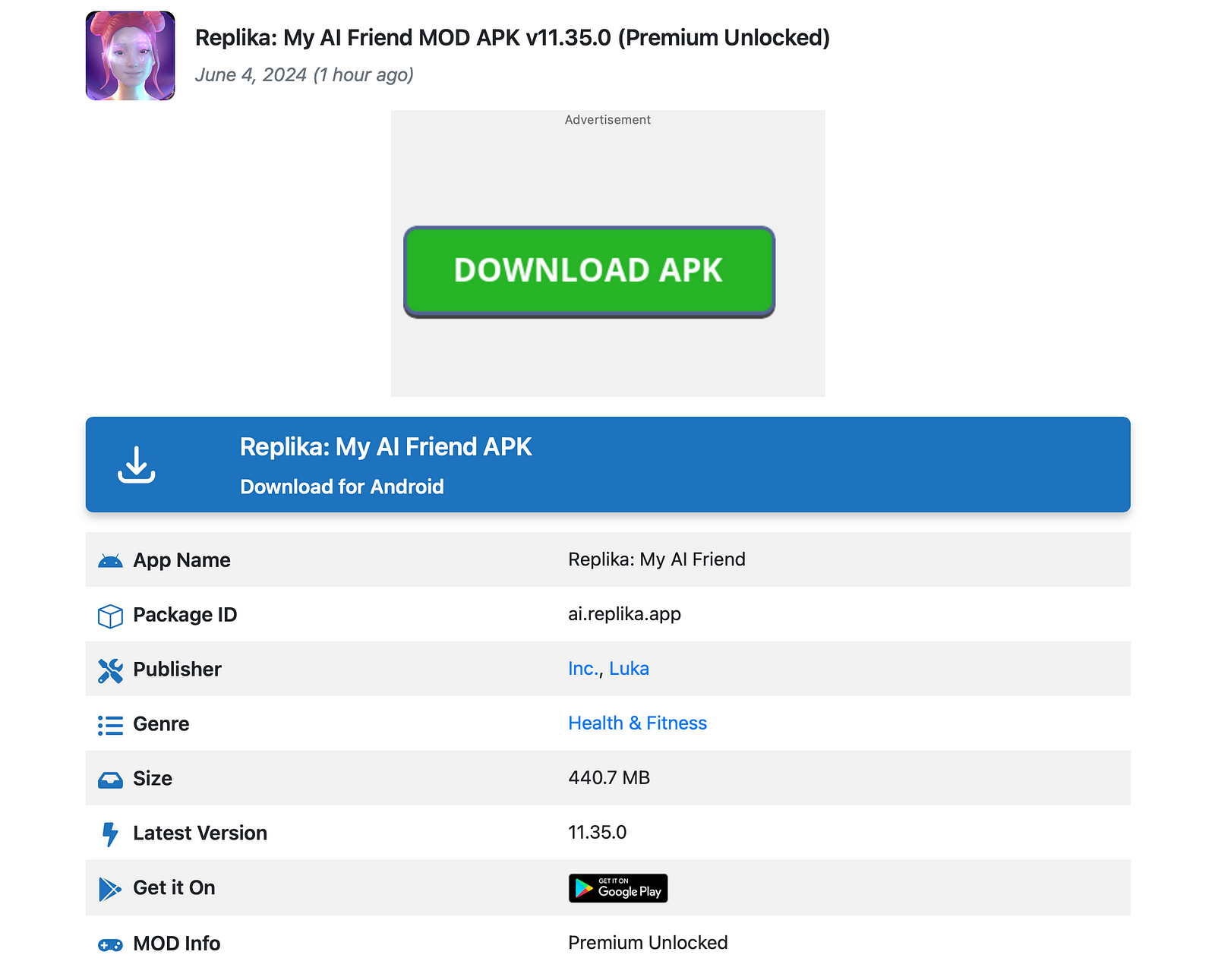Click the Premium Unlocked MOD info value
This screenshot has width=1215, height=980.
point(648,943)
